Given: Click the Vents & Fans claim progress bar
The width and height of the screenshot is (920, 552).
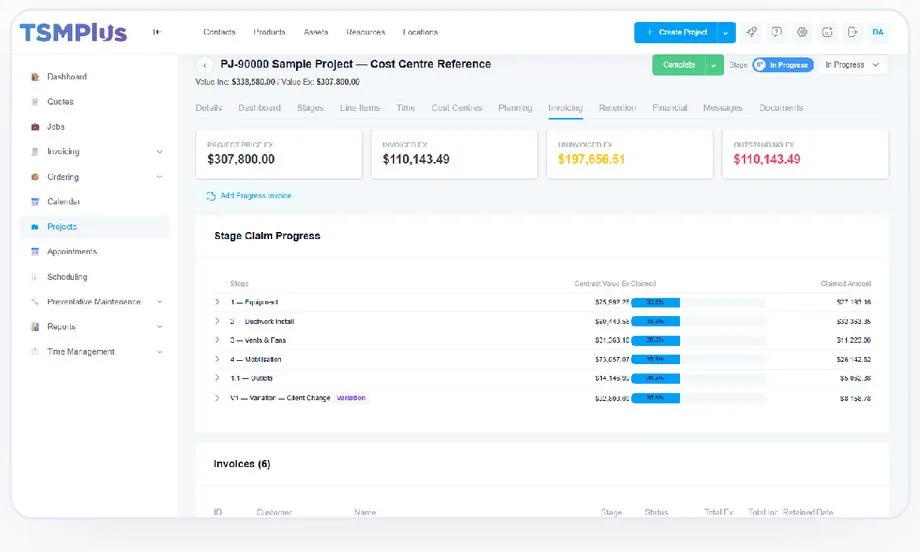Looking at the screenshot, I should [x=698, y=341].
